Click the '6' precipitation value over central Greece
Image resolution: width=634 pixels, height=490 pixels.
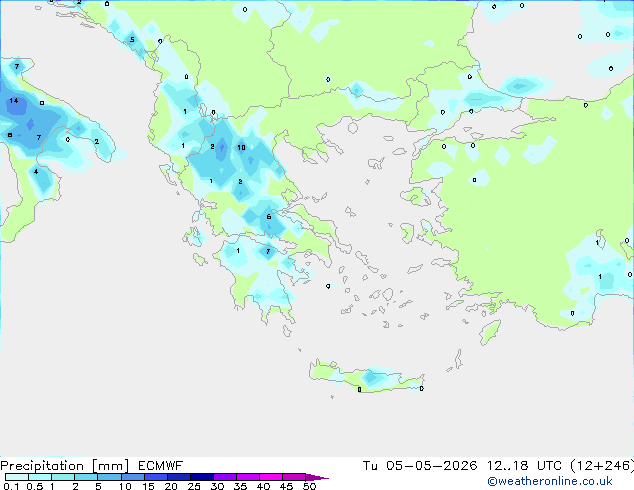click(268, 217)
